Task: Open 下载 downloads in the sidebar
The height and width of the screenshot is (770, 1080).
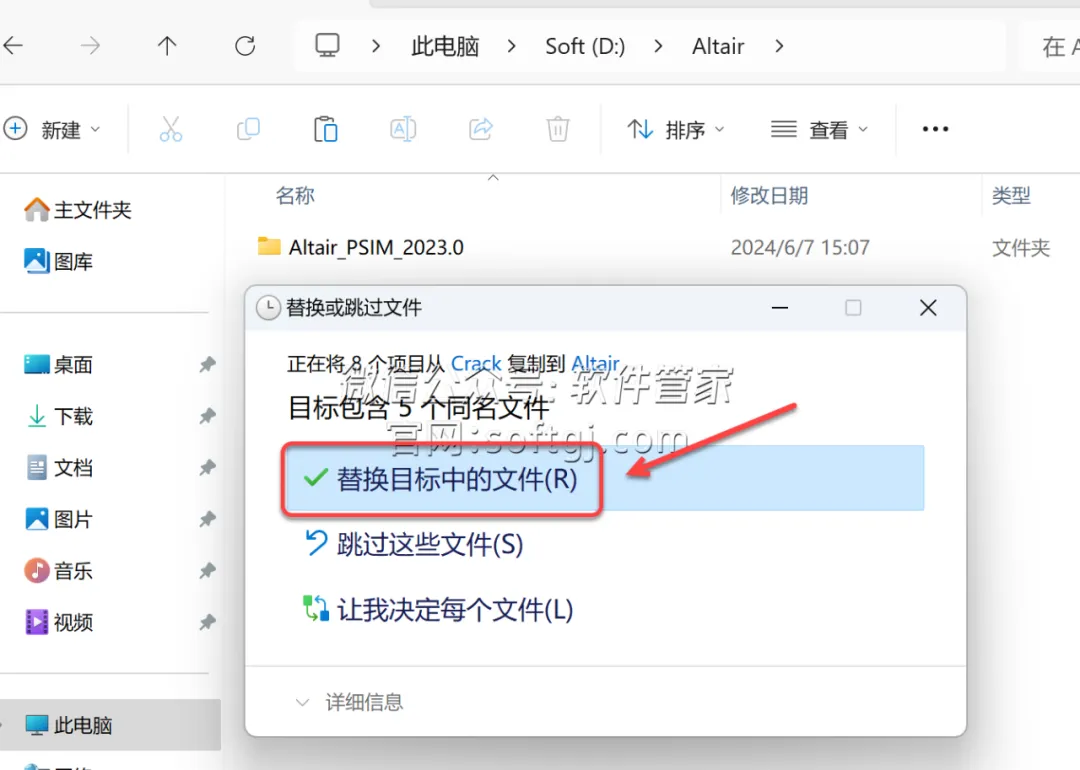Action: [58, 416]
